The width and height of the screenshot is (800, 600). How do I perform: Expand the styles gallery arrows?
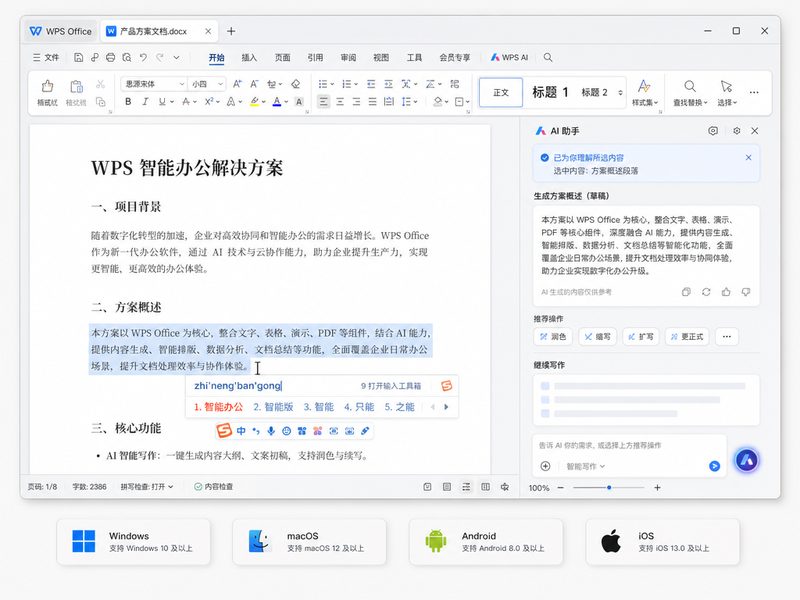[x=620, y=92]
